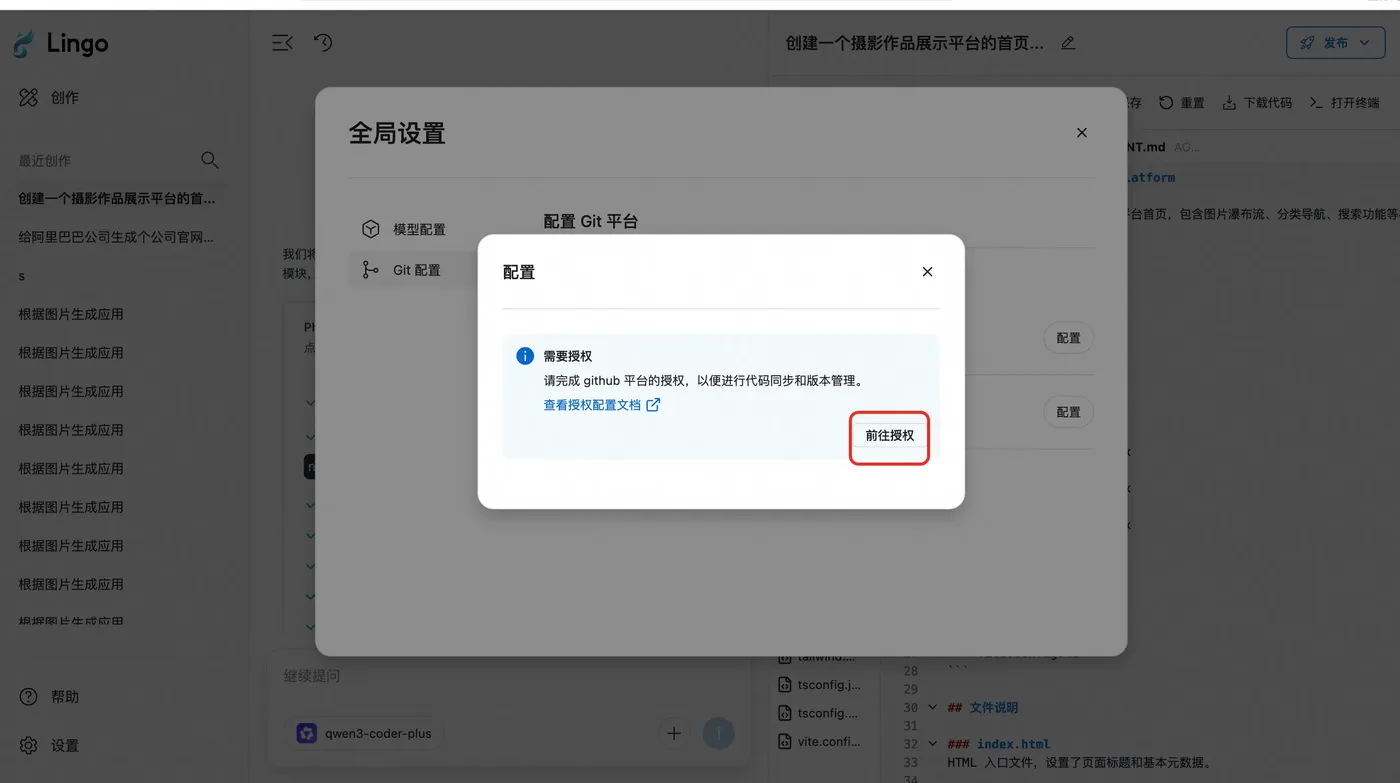Image resolution: width=1400 pixels, height=783 pixels.
Task: Search recent creations with the magnifier icon
Action: pyautogui.click(x=209, y=160)
